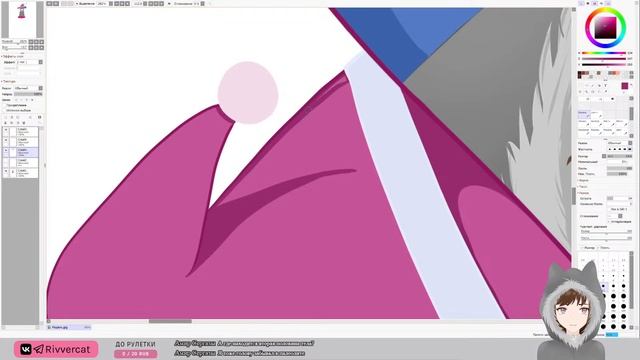This screenshot has width=640, height=360.
Task: Toggle visibility of the bottom layer
Action: coord(6,171)
